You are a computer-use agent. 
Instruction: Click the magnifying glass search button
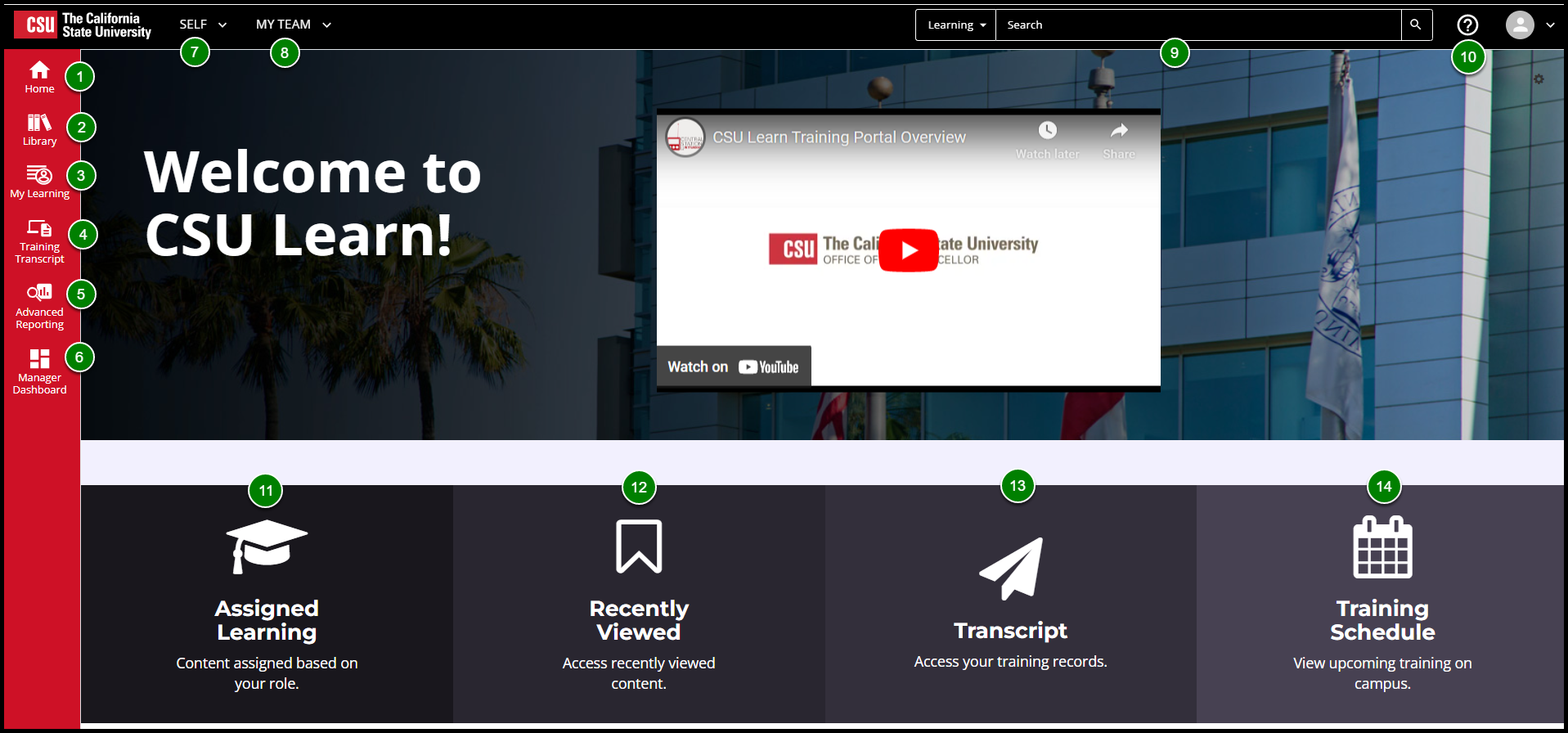click(x=1416, y=25)
